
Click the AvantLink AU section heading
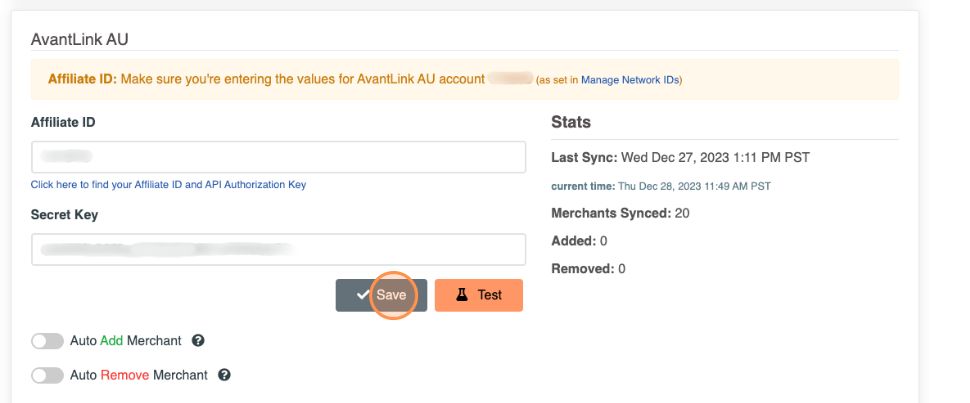tap(80, 39)
